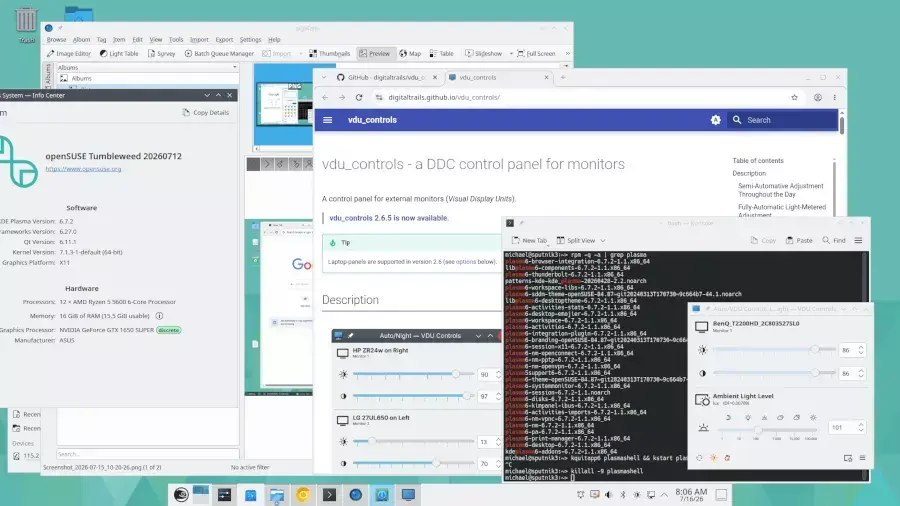The image size is (900, 506).
Task: Open the Albums combo box in digiKam sidebar
Action: point(147,67)
